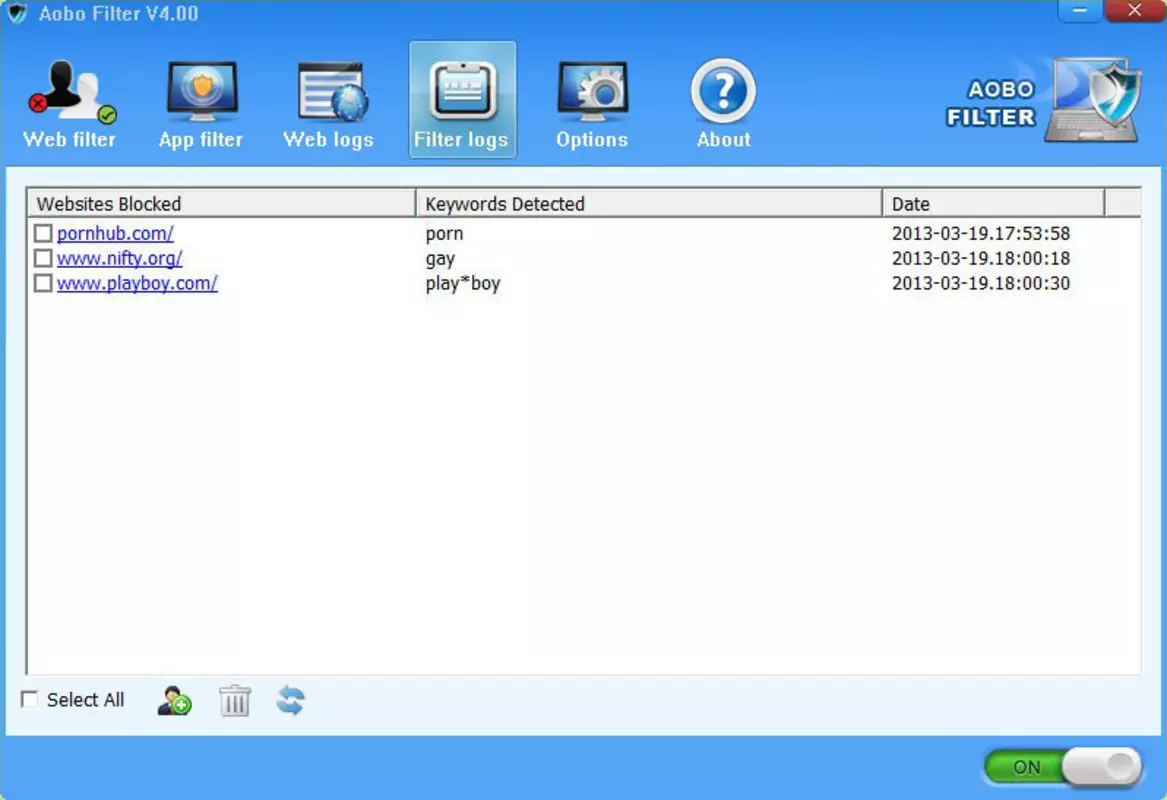Click the keyword 'play*boy' cell
Screen dimensions: 1167x800
[x=463, y=284]
